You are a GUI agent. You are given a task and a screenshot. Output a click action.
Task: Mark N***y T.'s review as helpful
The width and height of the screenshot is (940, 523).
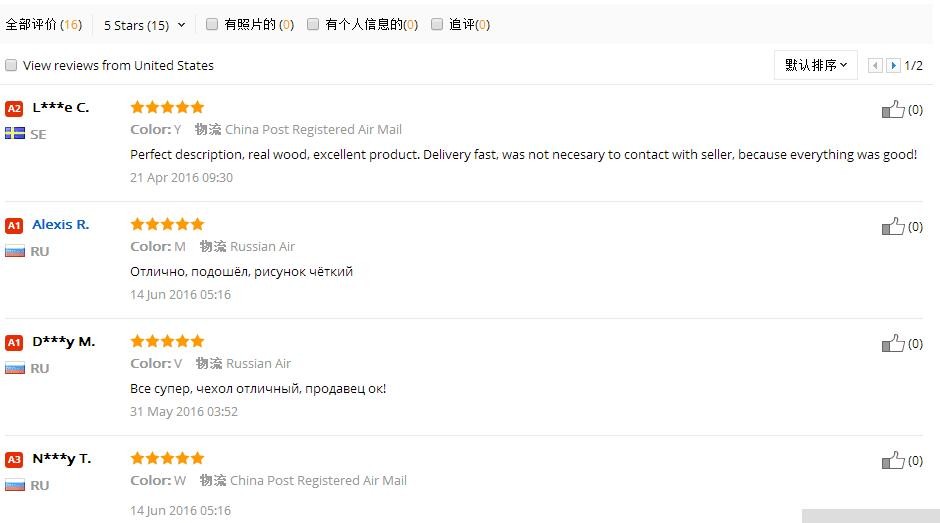point(893,460)
